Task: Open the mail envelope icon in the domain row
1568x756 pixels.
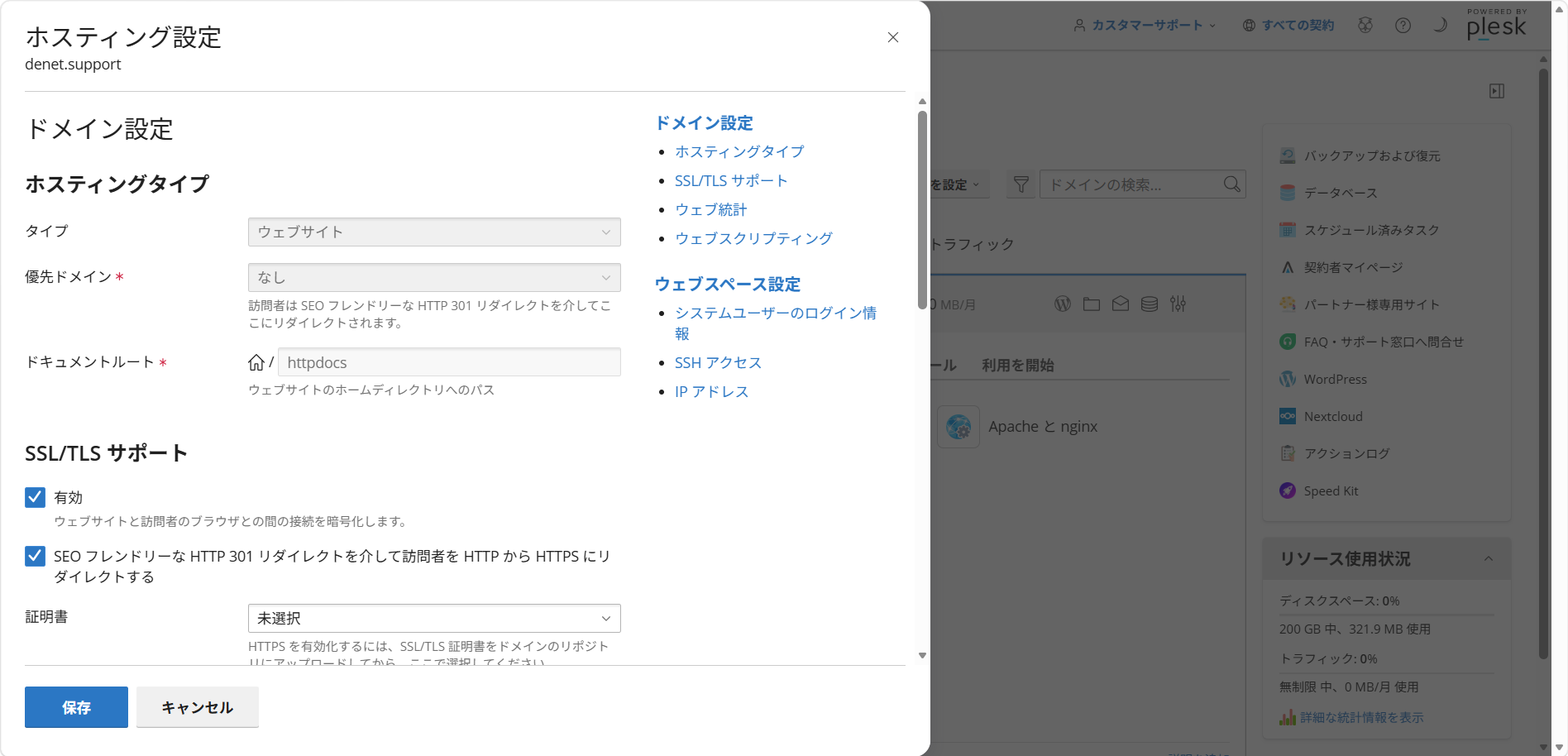Action: [1121, 304]
